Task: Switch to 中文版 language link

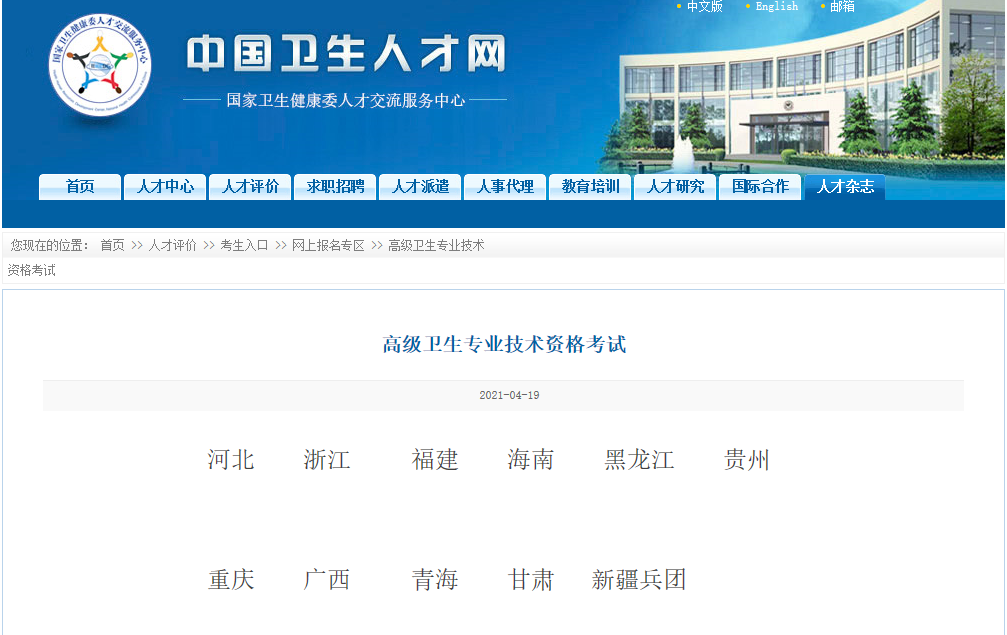Action: [704, 7]
